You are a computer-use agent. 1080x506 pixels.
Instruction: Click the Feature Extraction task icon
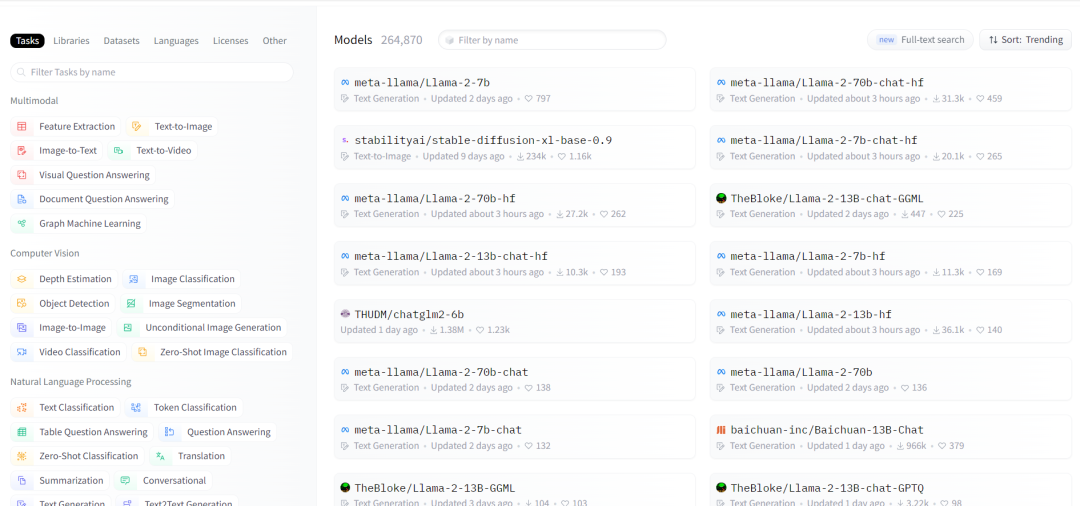coord(22,127)
